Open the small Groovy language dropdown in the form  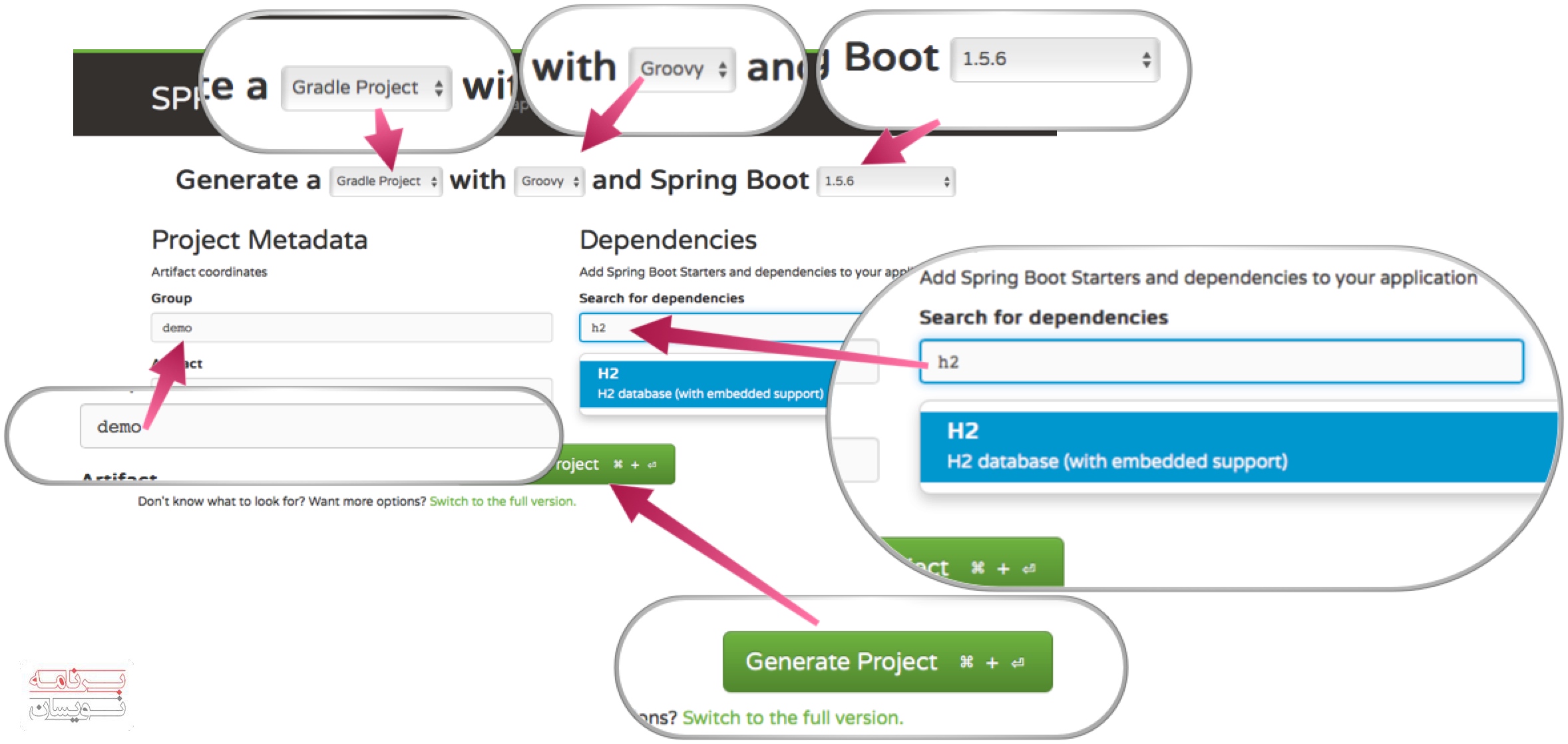549,181
